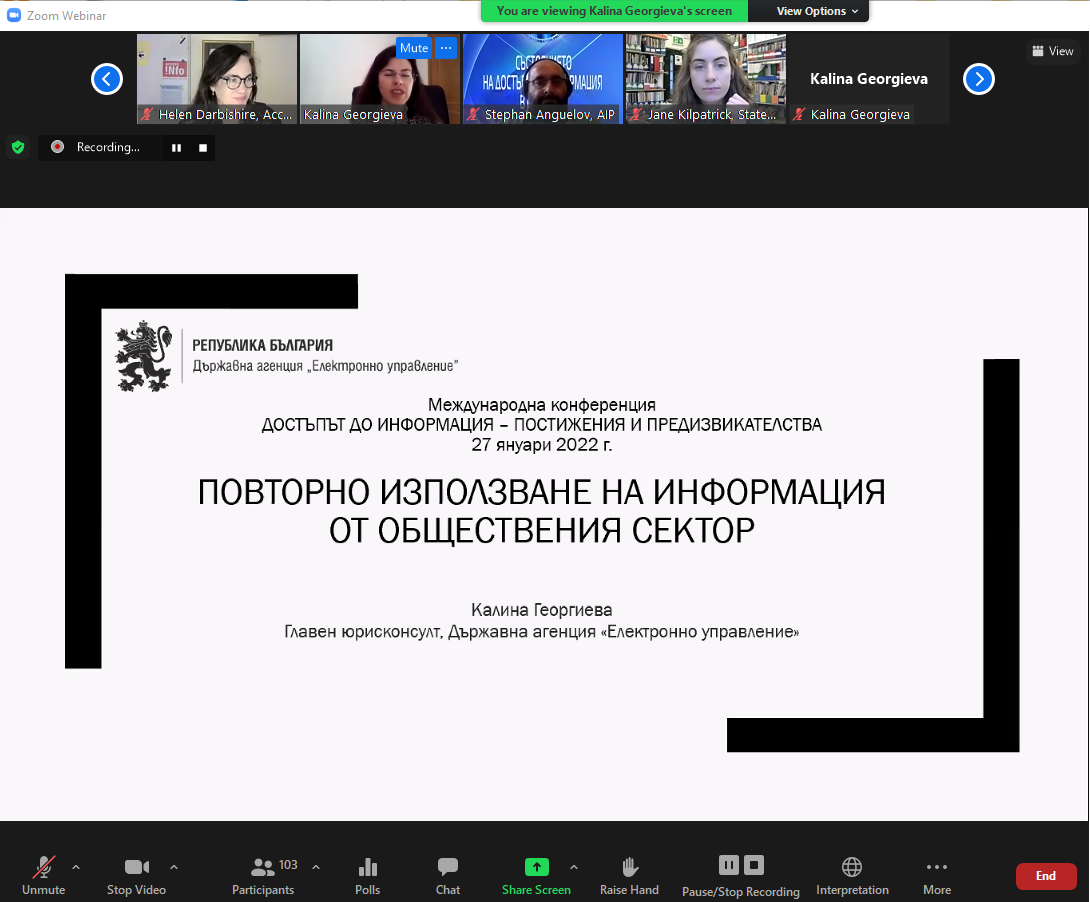Open the More options menu
This screenshot has height=902, width=1090.
[x=936, y=875]
